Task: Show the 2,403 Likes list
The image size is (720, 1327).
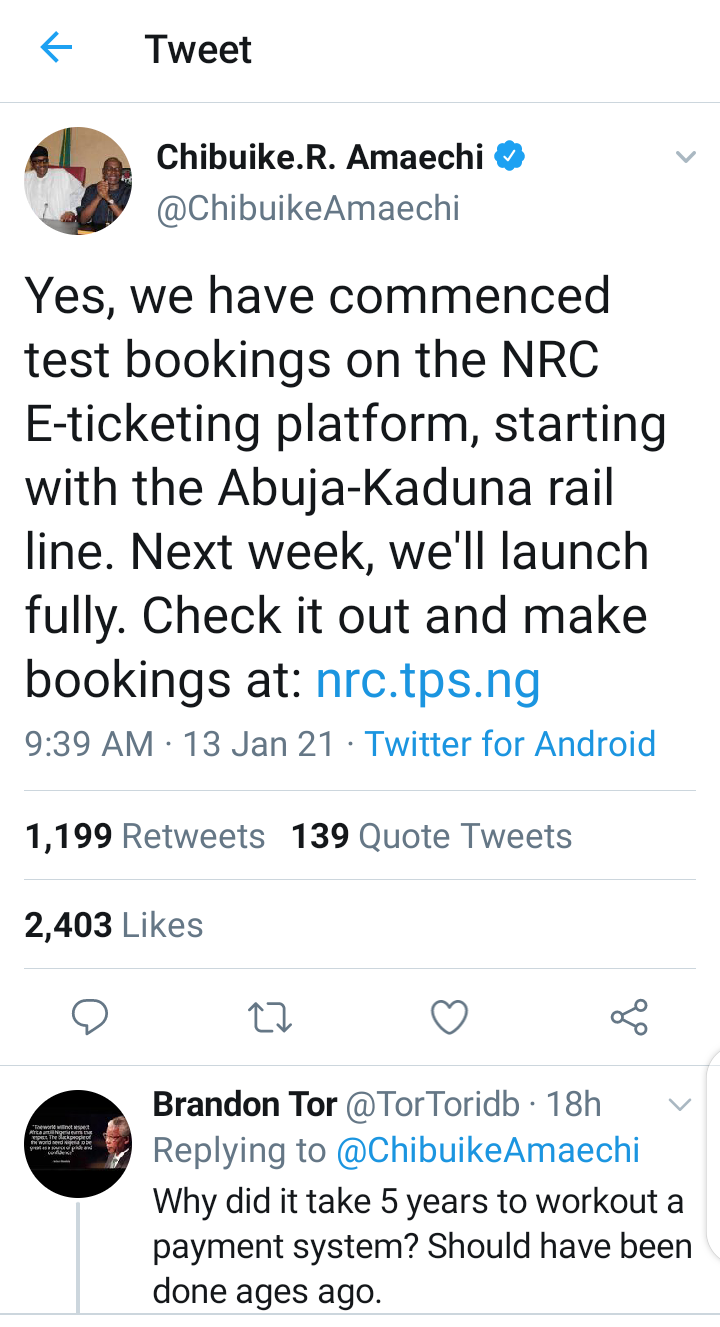Action: coord(114,925)
